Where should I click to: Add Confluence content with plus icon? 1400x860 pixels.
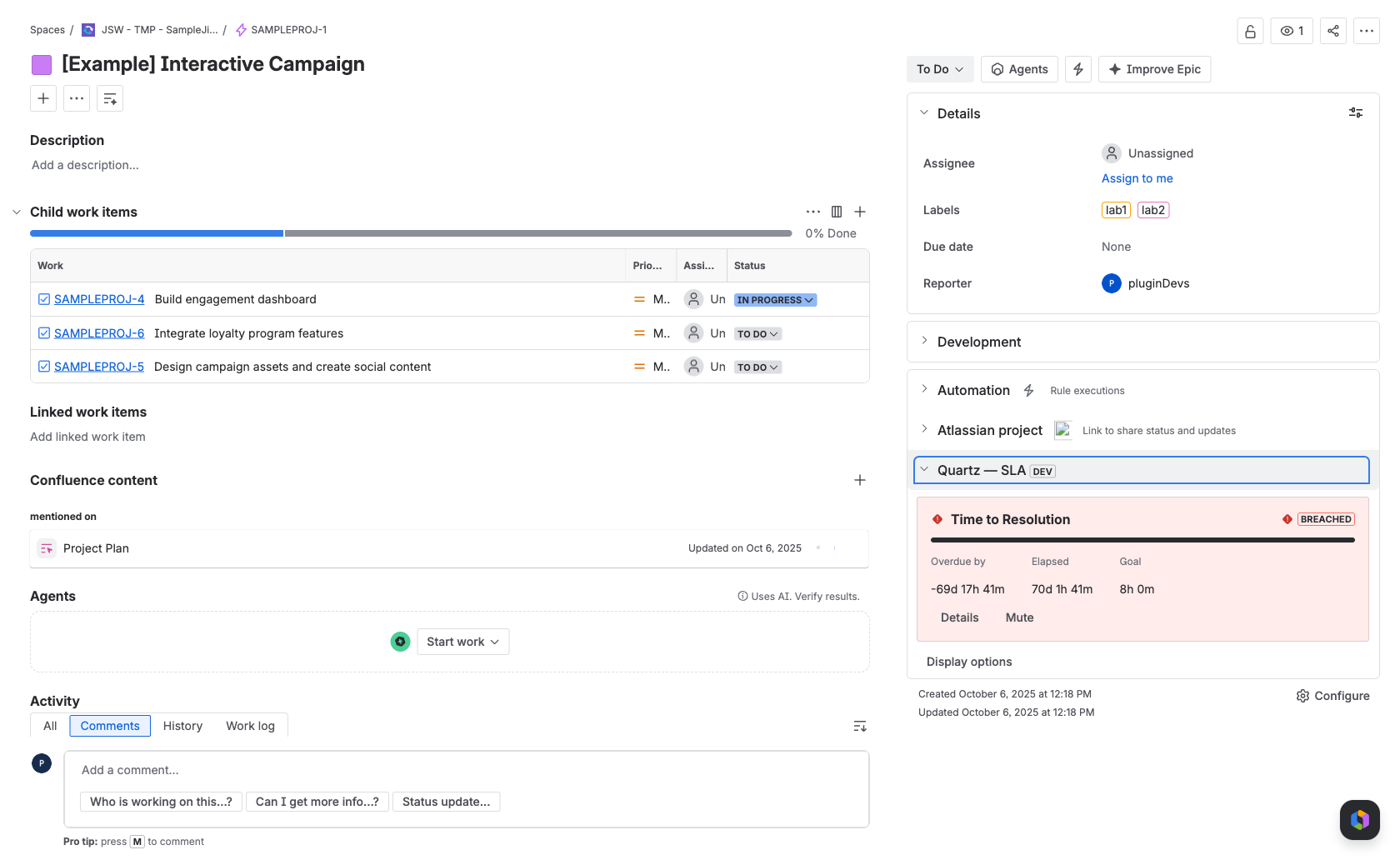pyautogui.click(x=860, y=480)
